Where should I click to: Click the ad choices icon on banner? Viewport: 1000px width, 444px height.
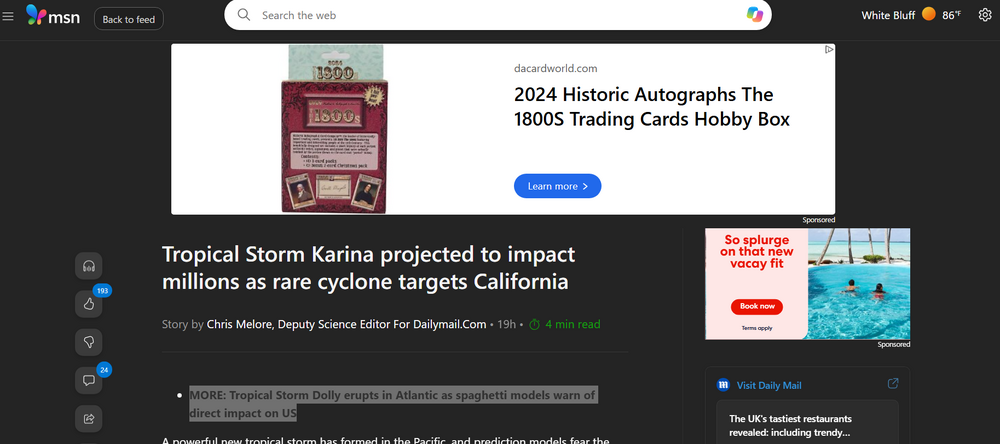(x=828, y=49)
